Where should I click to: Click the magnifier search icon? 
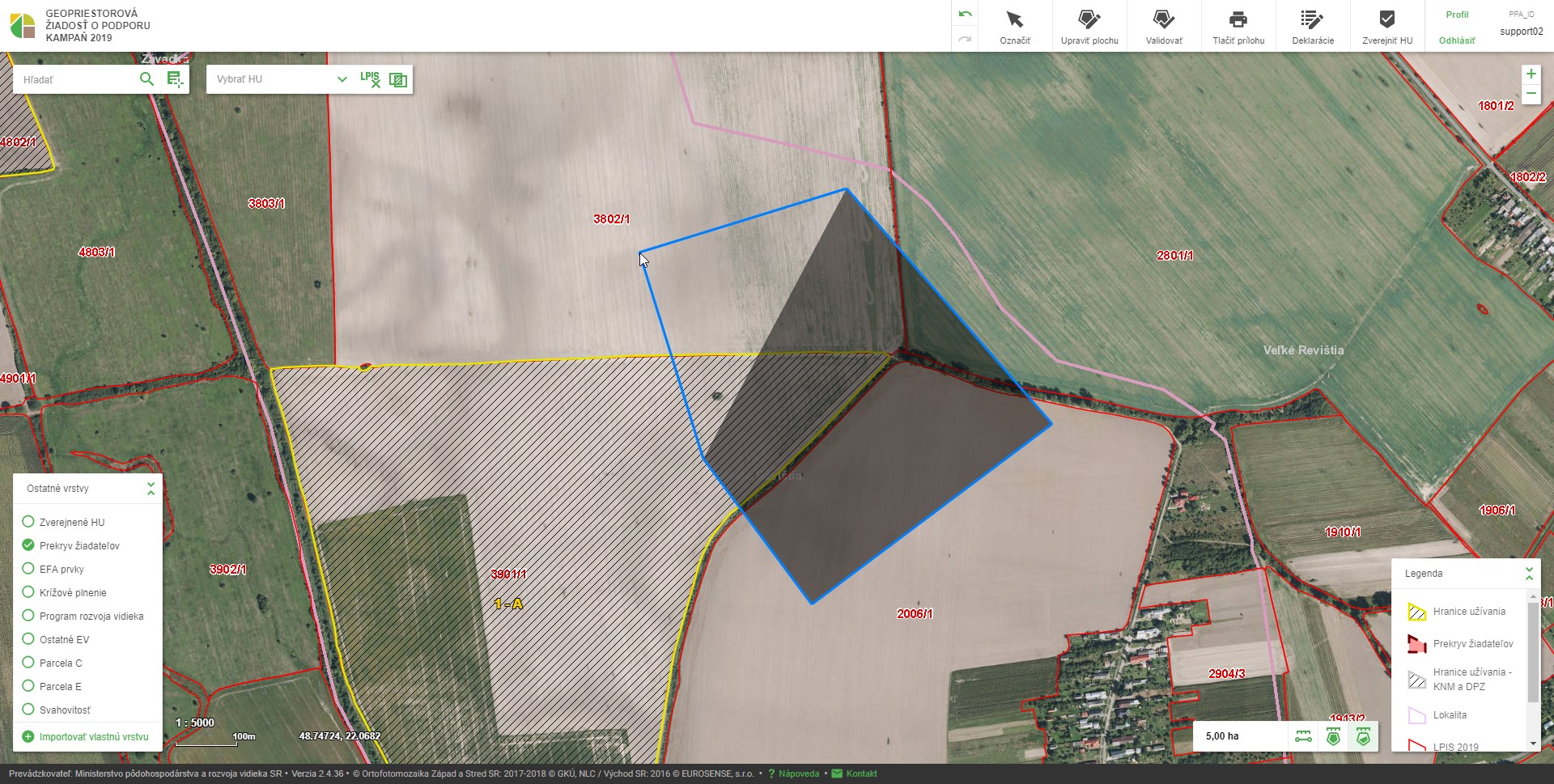[x=146, y=78]
